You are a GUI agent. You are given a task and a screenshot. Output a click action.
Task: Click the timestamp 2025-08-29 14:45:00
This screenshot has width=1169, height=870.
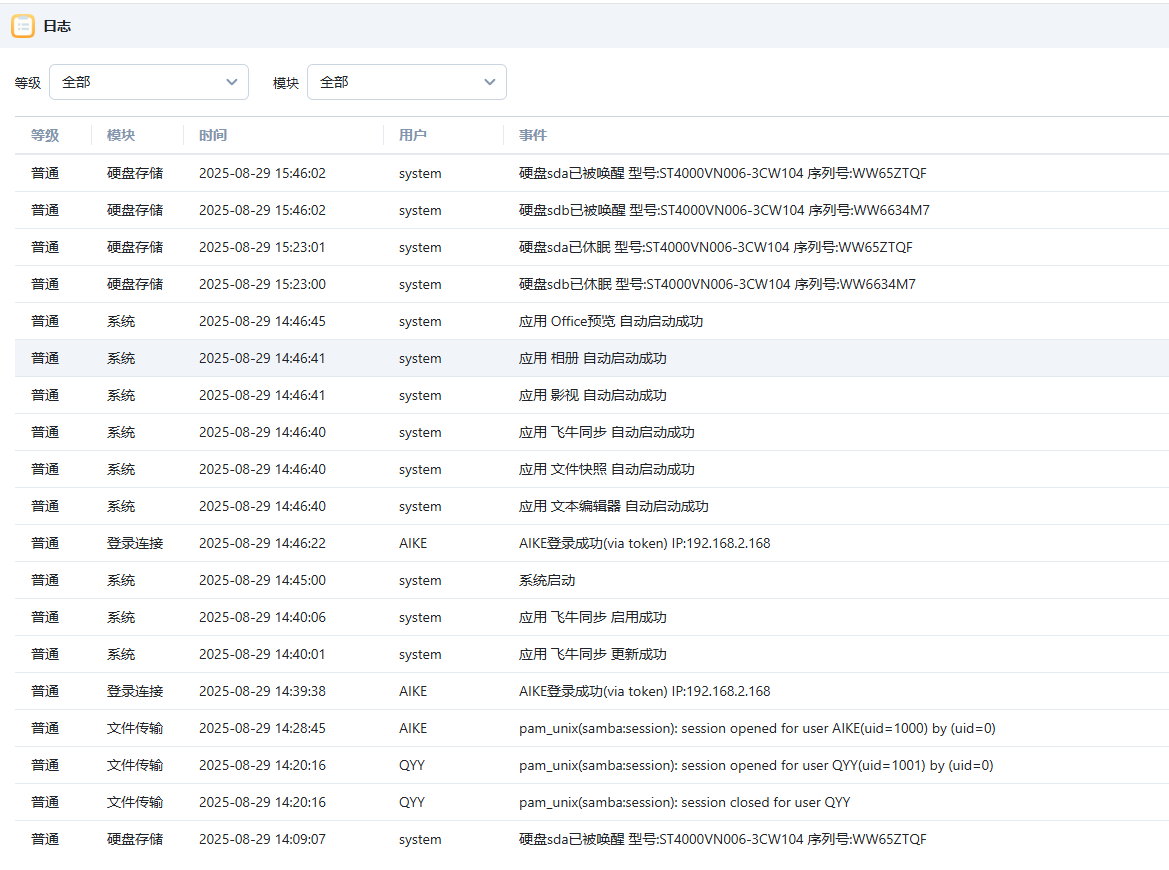[262, 580]
